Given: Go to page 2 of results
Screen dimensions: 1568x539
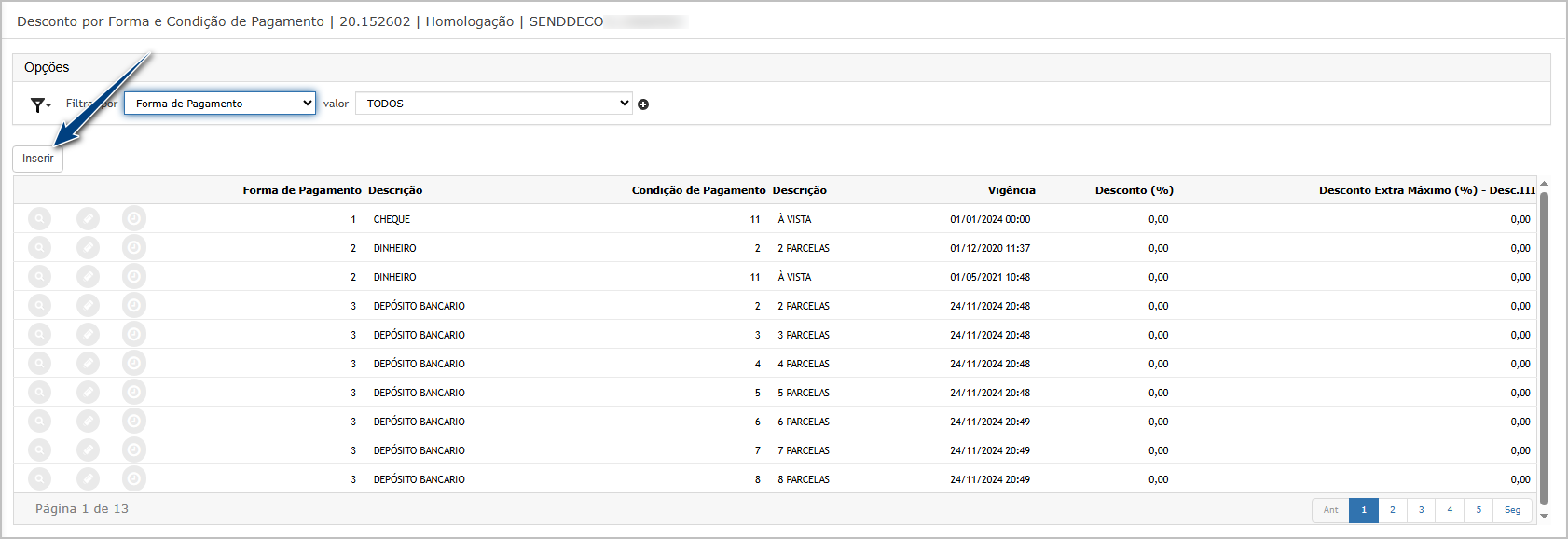Looking at the screenshot, I should pos(1392,510).
